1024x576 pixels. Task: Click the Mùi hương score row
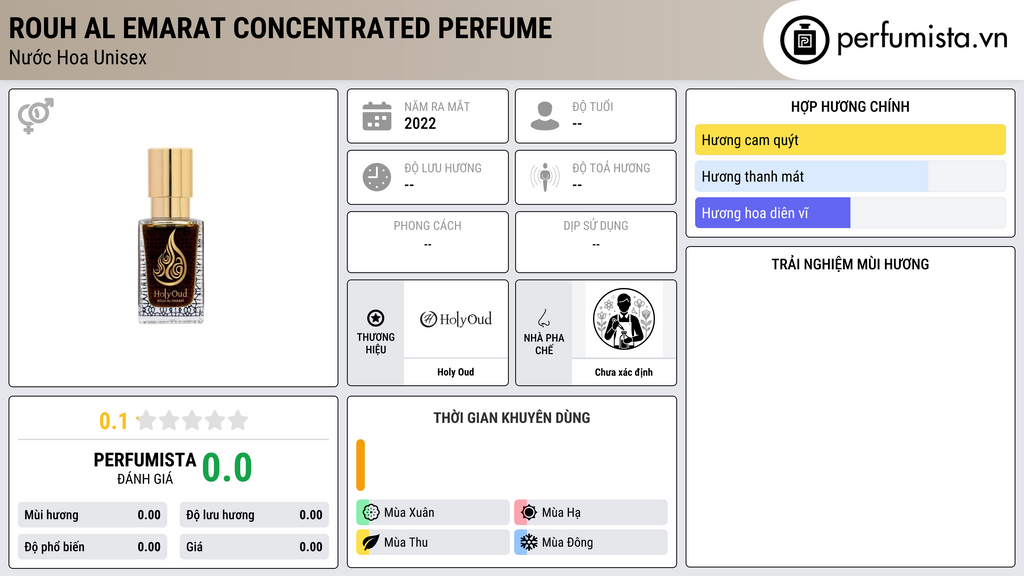click(x=92, y=515)
